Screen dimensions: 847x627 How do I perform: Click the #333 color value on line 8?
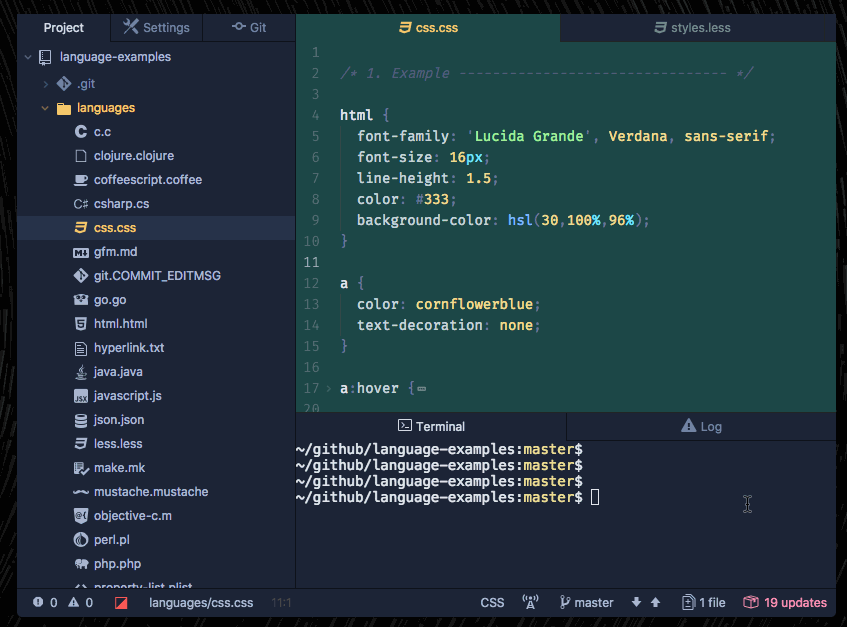point(432,199)
